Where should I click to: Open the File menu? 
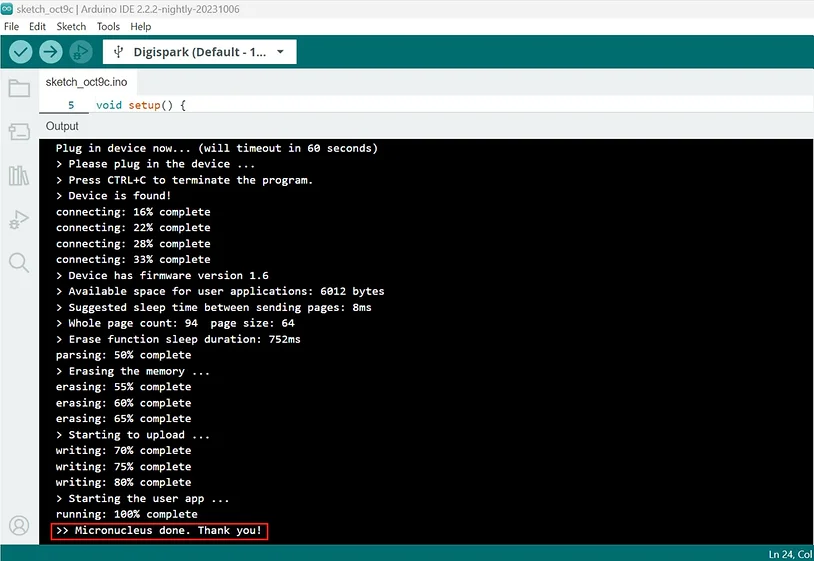11,26
